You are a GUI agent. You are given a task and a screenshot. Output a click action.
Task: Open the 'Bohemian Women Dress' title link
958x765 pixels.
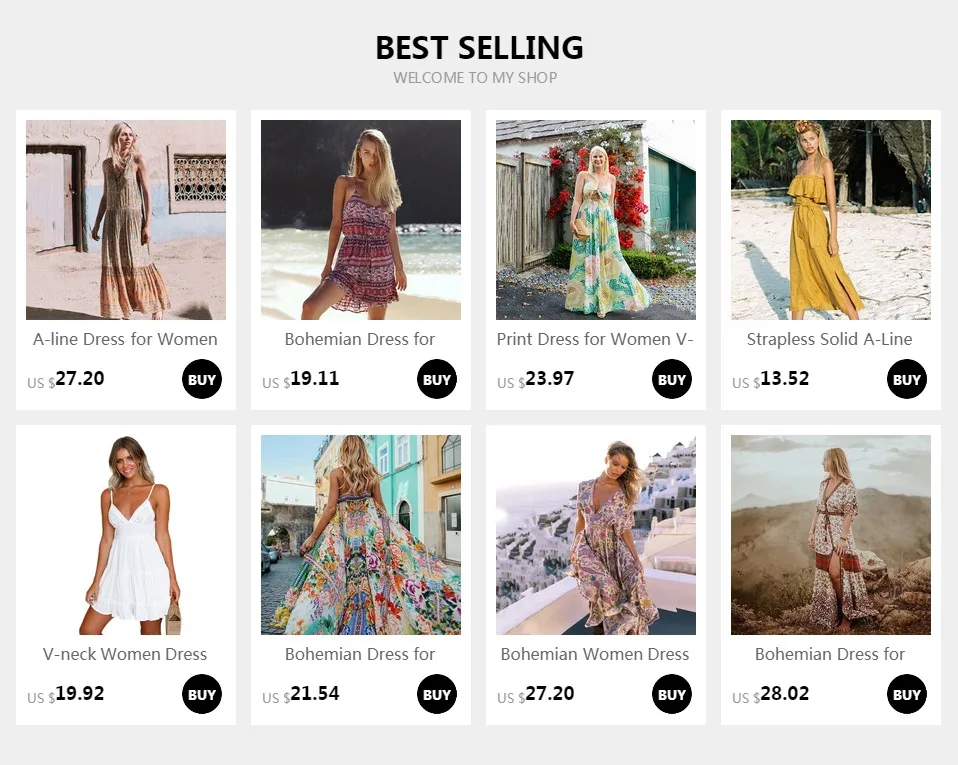[595, 654]
